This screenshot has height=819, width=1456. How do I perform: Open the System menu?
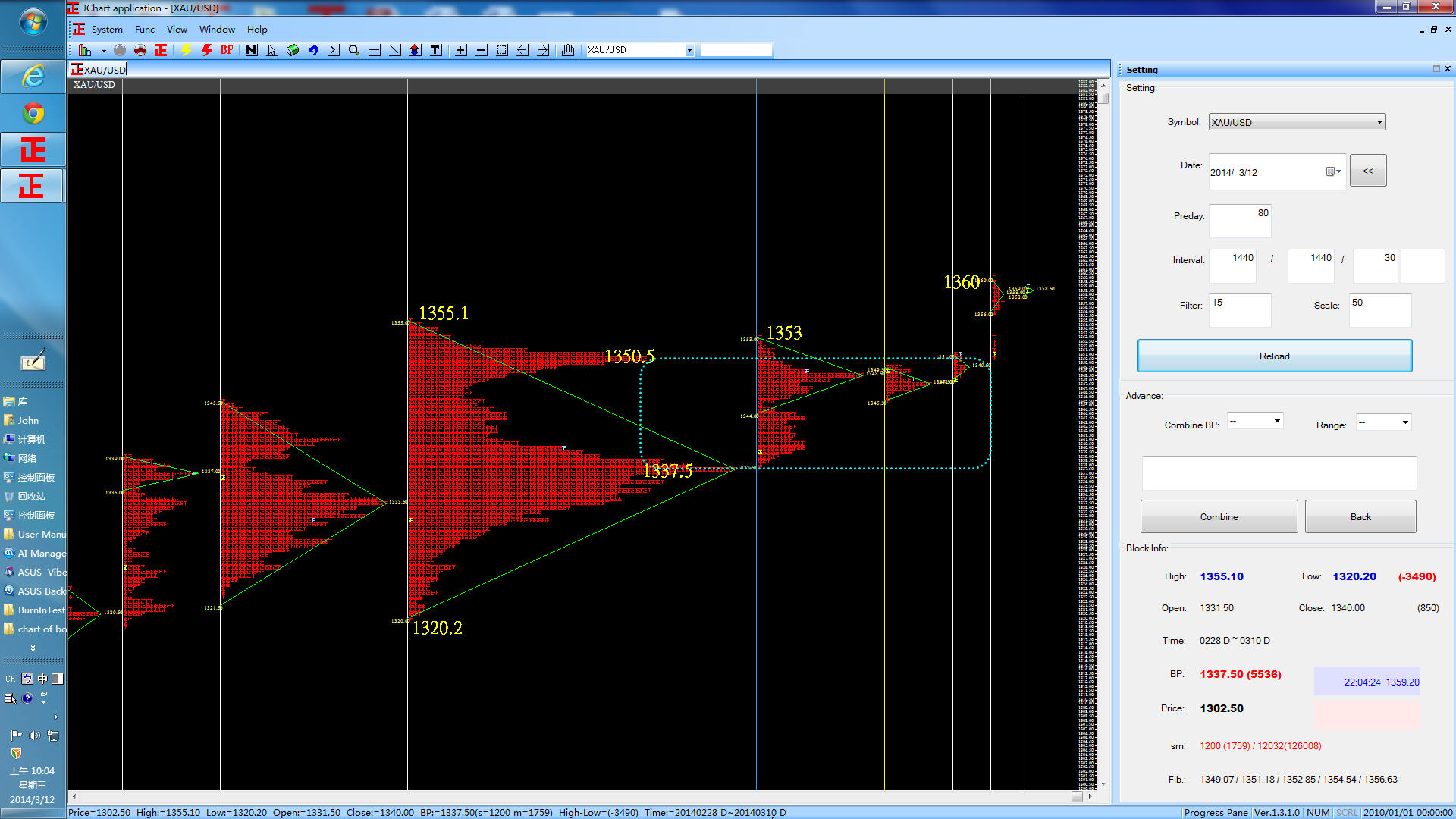coord(107,29)
